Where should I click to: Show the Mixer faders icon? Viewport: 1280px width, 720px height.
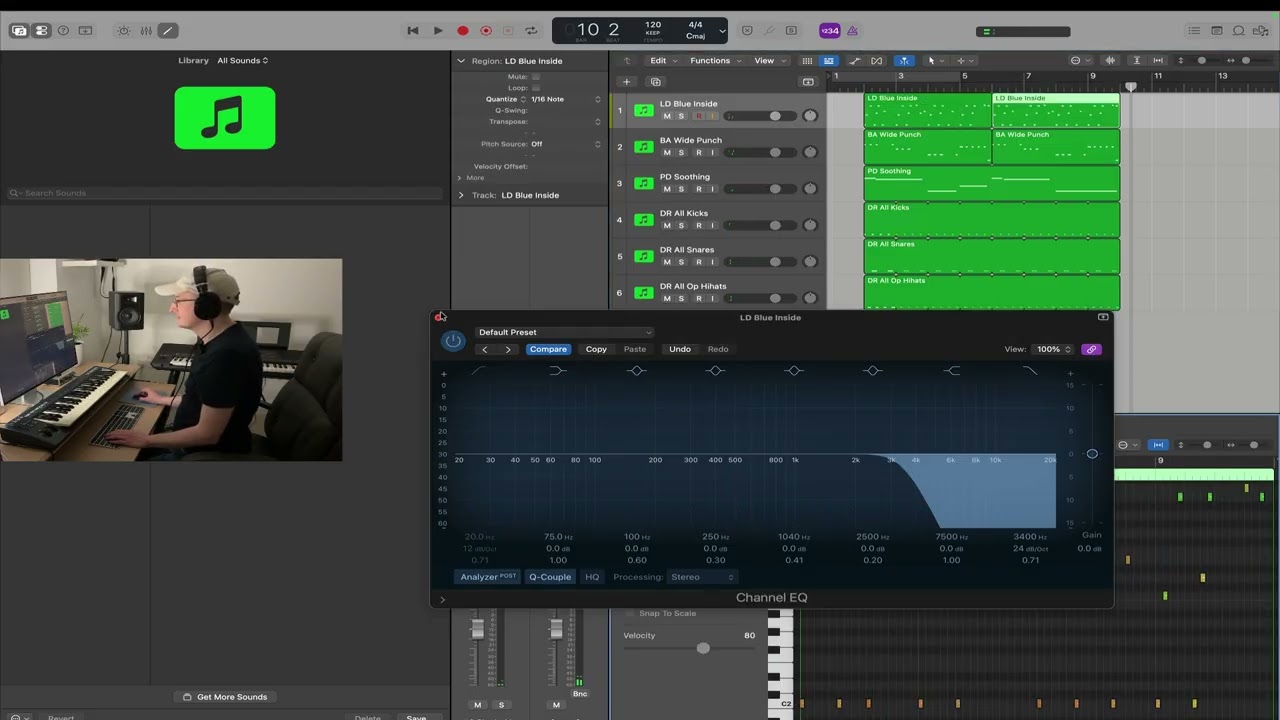146,31
